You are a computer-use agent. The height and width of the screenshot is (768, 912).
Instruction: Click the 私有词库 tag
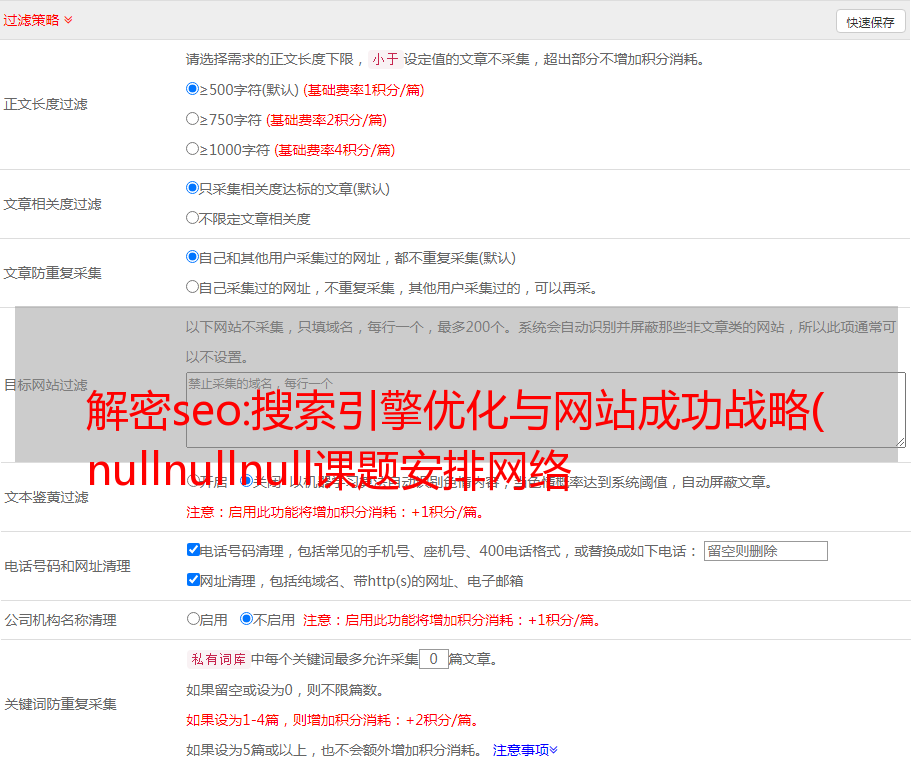coord(217,659)
